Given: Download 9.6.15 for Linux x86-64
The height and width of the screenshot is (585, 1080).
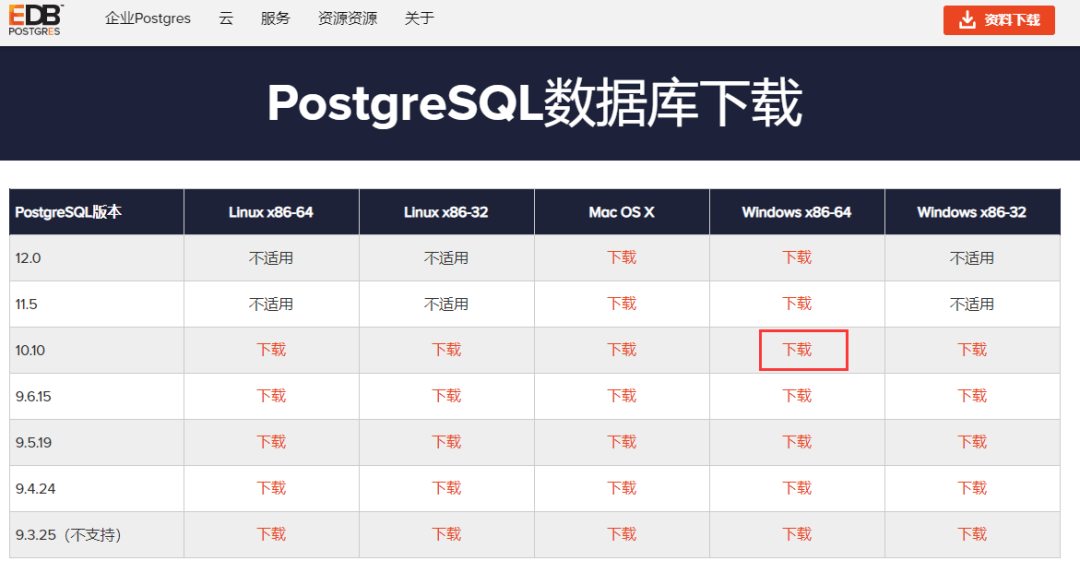Looking at the screenshot, I should pos(271,396).
